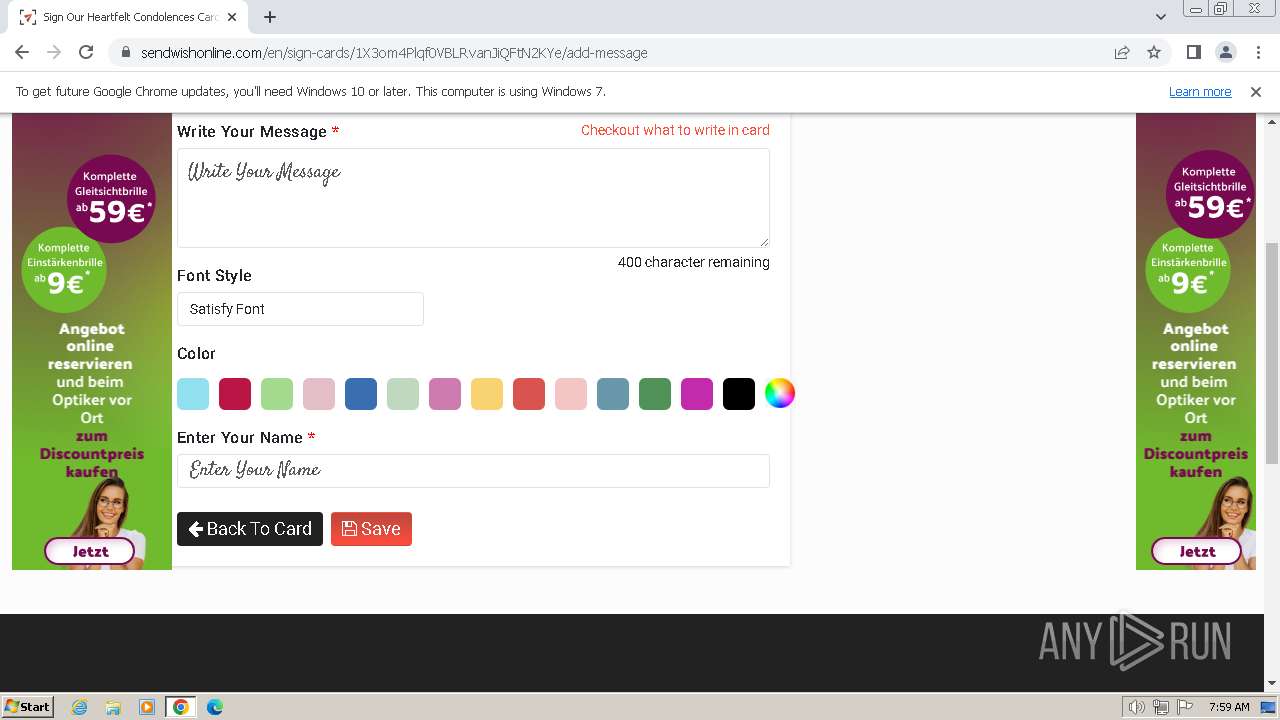
Task: Dismiss the Chrome update notification bar
Action: [1256, 92]
